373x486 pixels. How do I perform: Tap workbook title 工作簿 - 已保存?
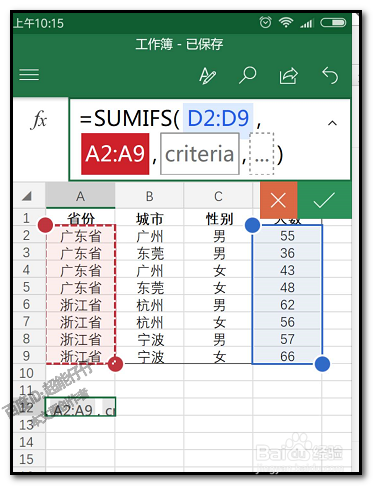[179, 44]
